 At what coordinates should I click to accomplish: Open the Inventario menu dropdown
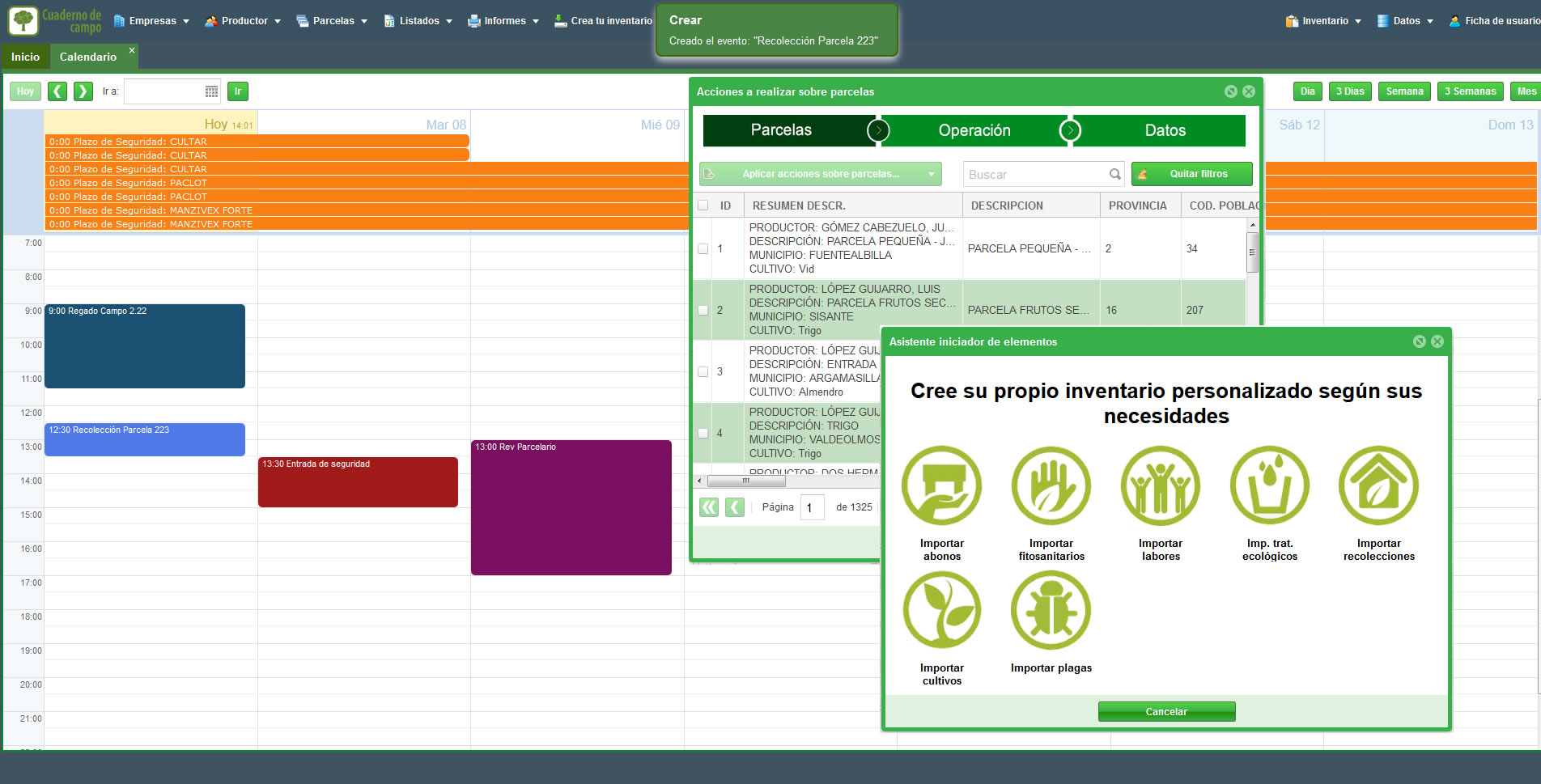[x=1323, y=21]
